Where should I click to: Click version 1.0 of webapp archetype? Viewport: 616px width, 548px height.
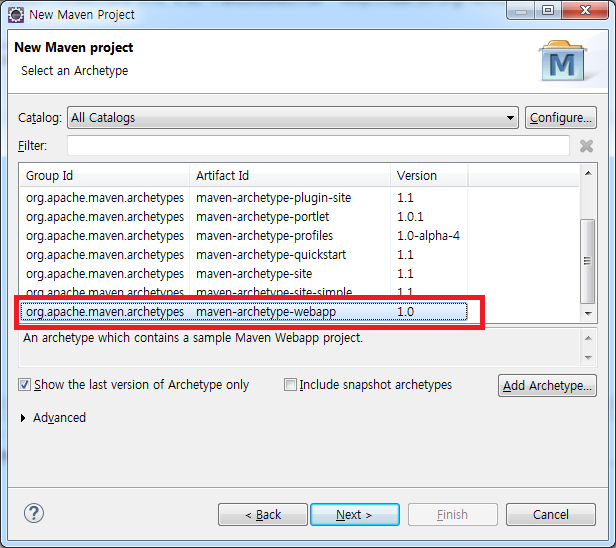point(405,312)
